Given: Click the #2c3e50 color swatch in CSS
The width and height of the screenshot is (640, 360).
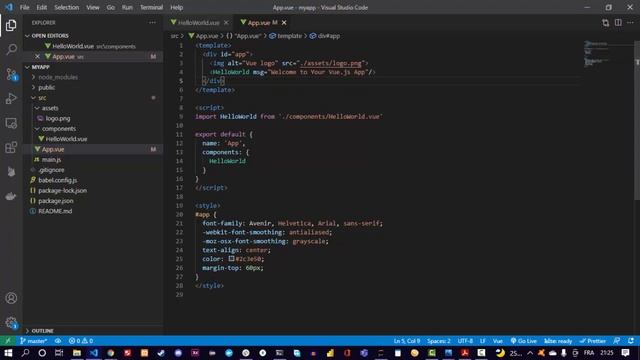Looking at the screenshot, I should pos(231,259).
